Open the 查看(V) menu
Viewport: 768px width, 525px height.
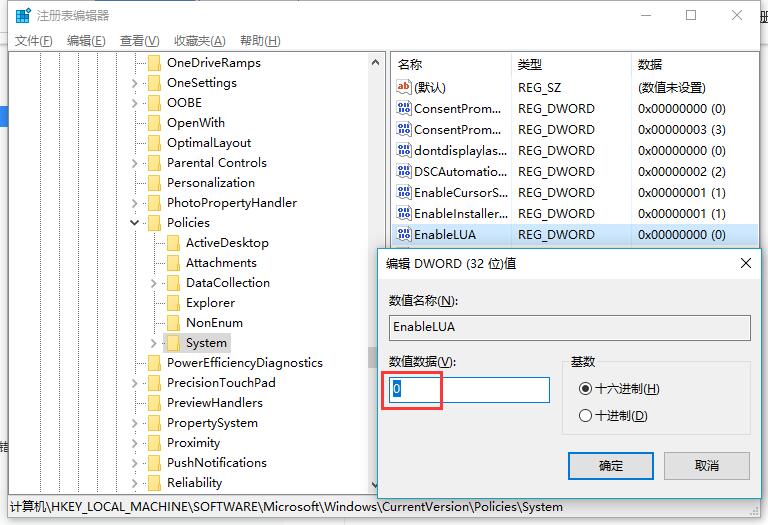click(140, 41)
